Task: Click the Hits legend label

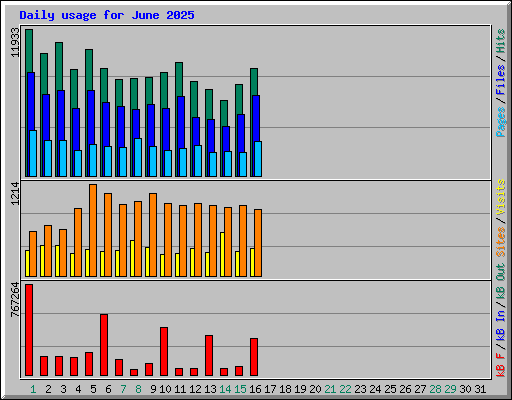Action: [x=500, y=41]
